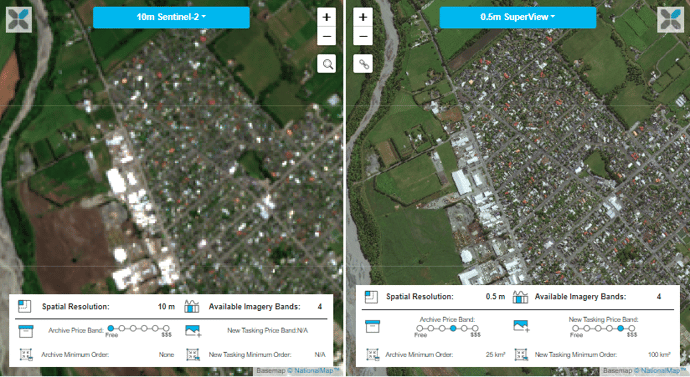Screen dimensions: 690x377
Task: Zoom in on the Sentinel-2 map
Action: click(x=327, y=17)
